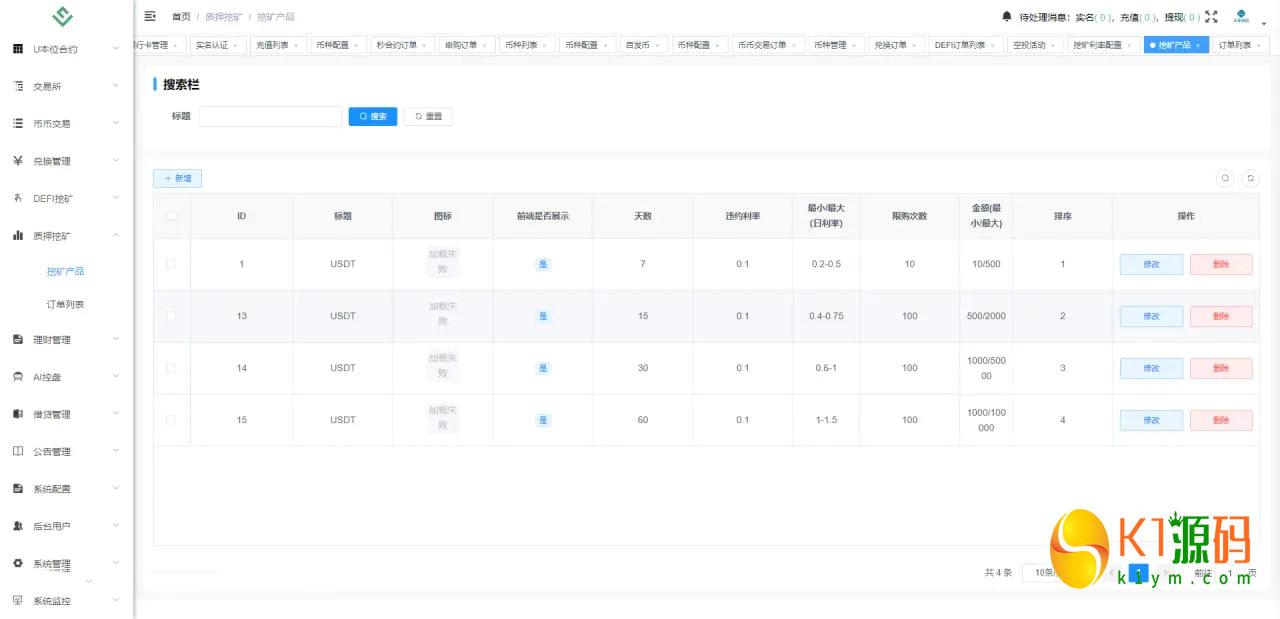
Task: Click the blue 搜索 button
Action: coord(373,116)
